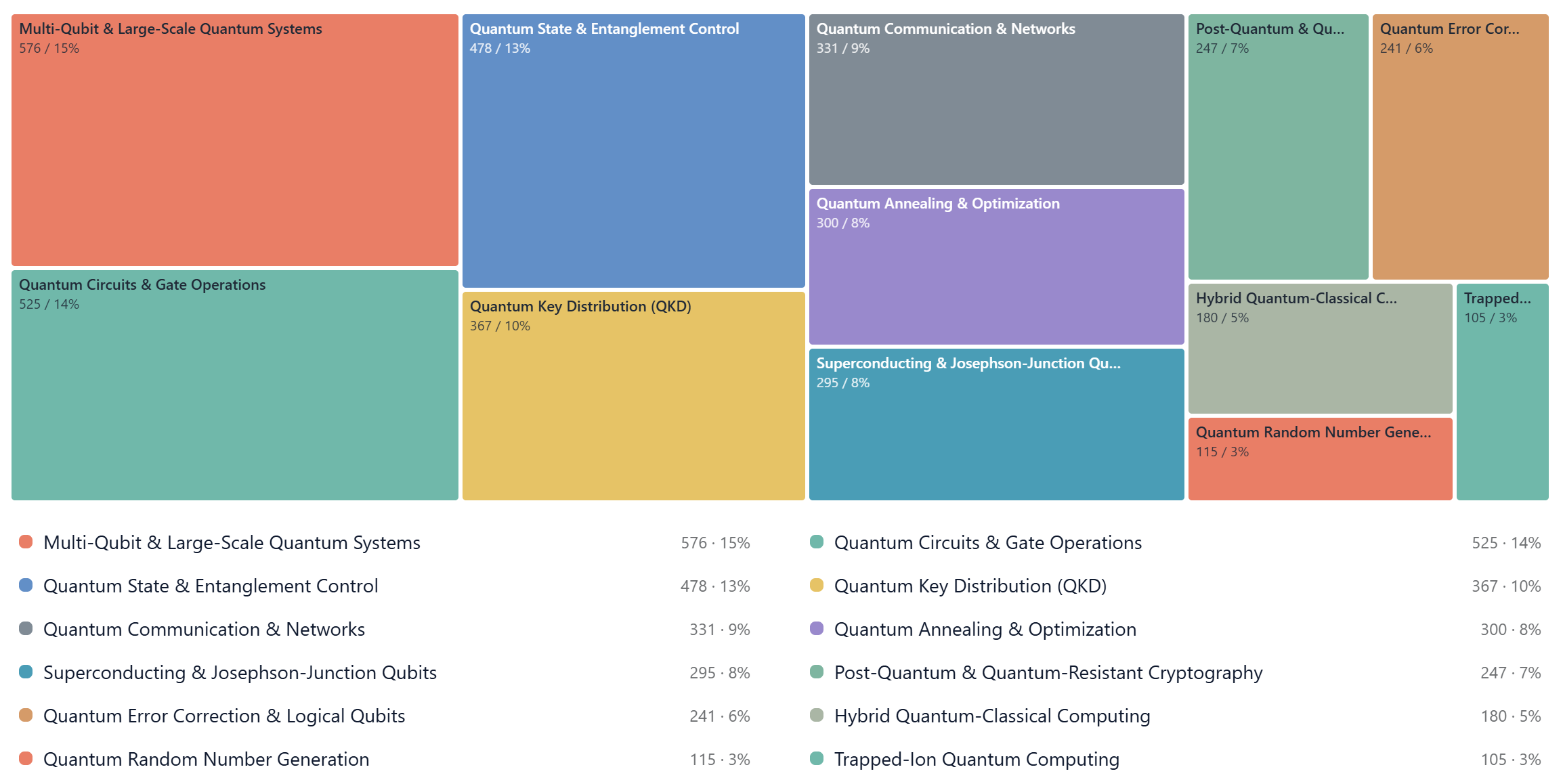Select the Quantum Circuits & Gate Operations treemap tile
Image resolution: width=1563 pixels, height=784 pixels.
tap(235, 385)
